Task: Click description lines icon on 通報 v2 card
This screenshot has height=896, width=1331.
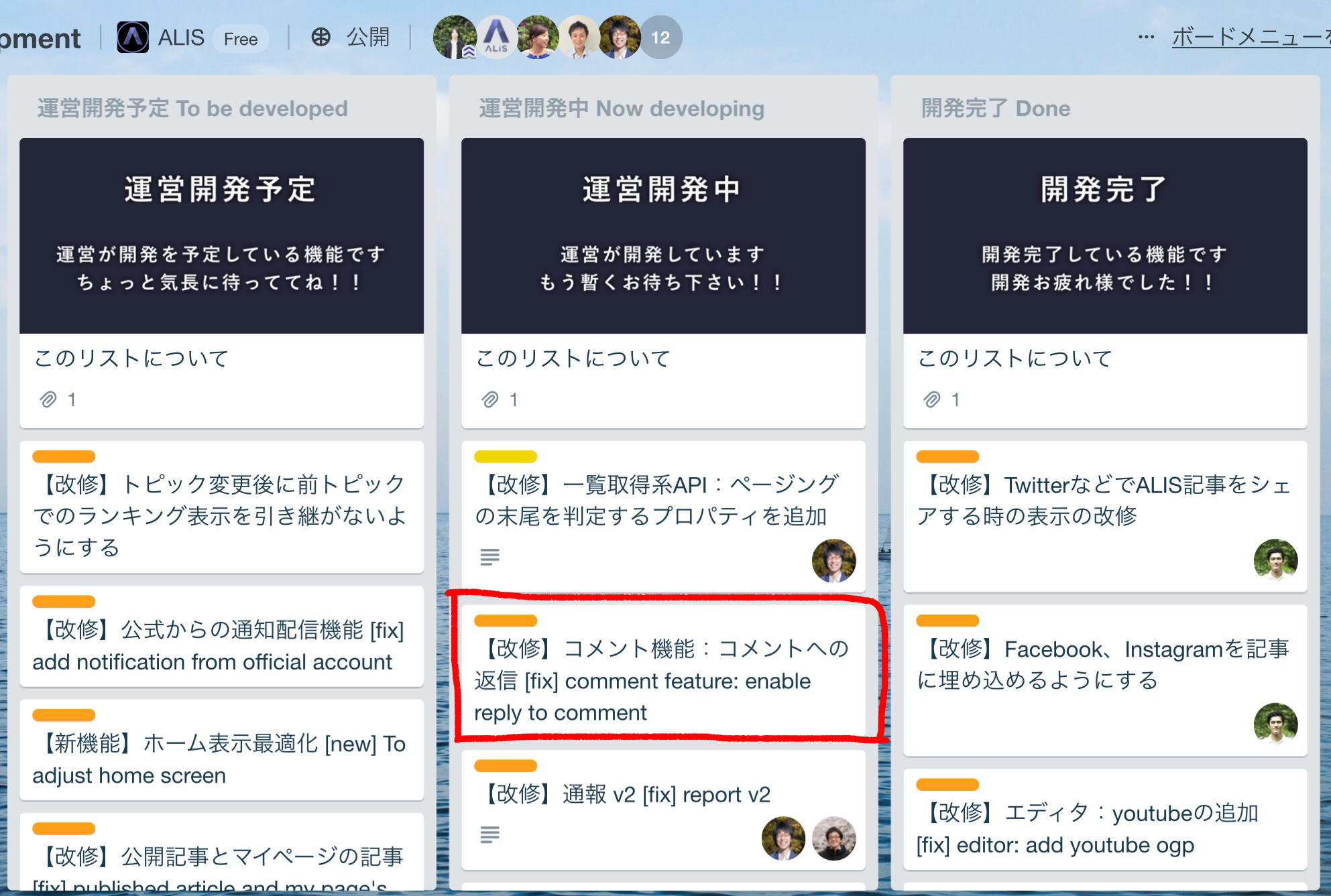Action: point(490,834)
